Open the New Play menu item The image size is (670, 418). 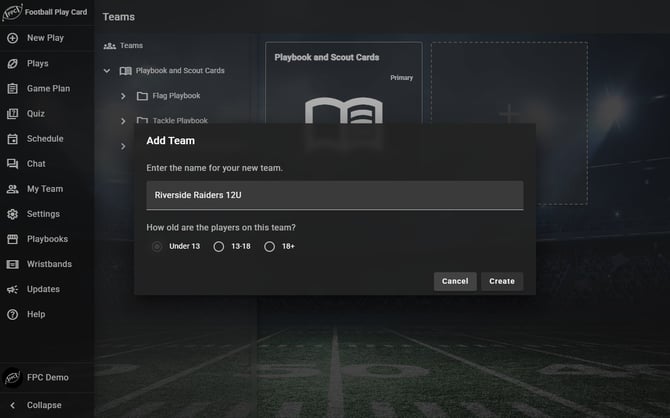coord(45,38)
